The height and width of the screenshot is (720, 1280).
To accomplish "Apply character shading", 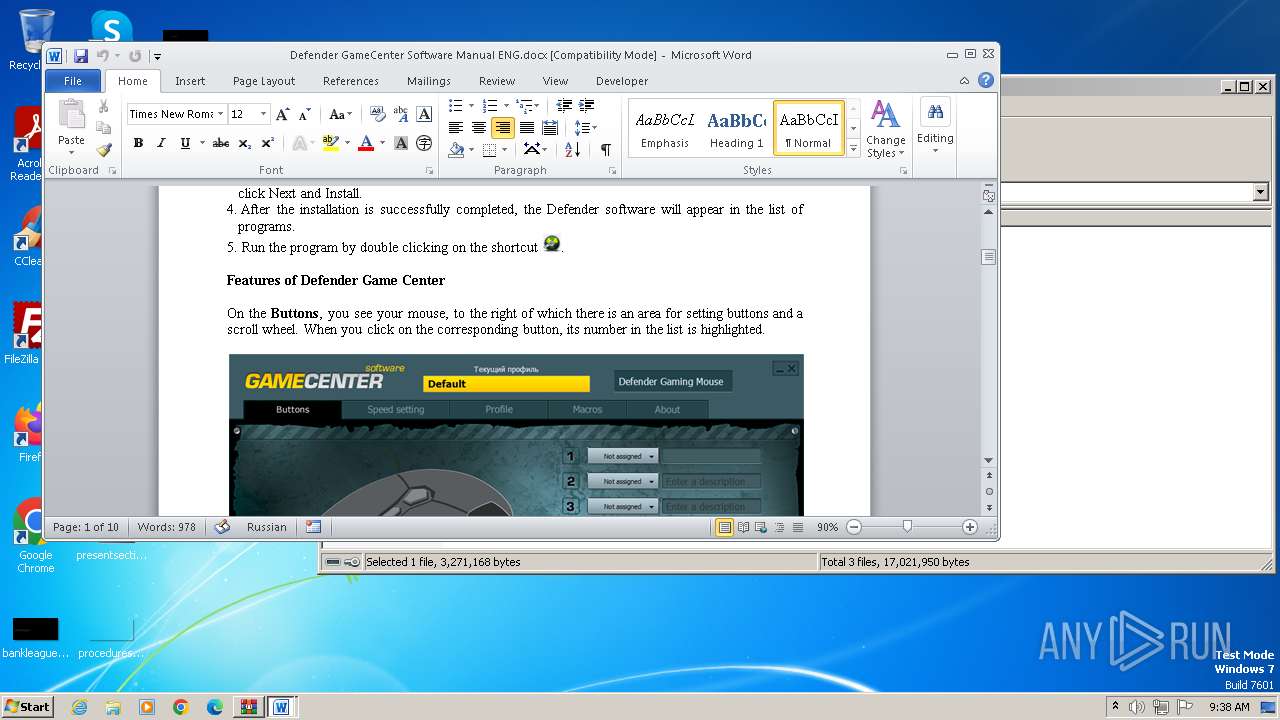I will point(401,143).
